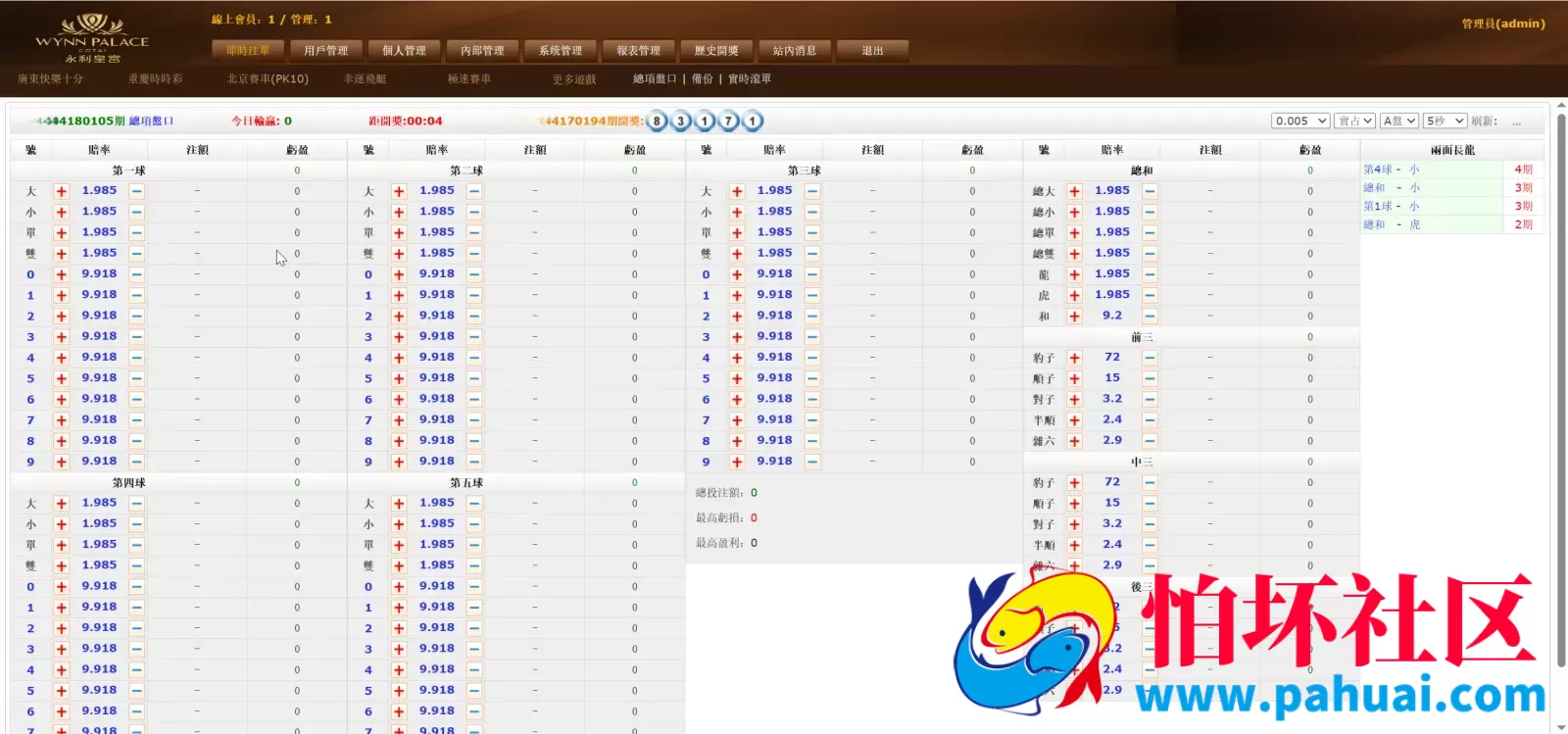Image resolution: width=1568 pixels, height=734 pixels.
Task: Lower 順子 odds in 中三 section
Action: [x=1150, y=504]
